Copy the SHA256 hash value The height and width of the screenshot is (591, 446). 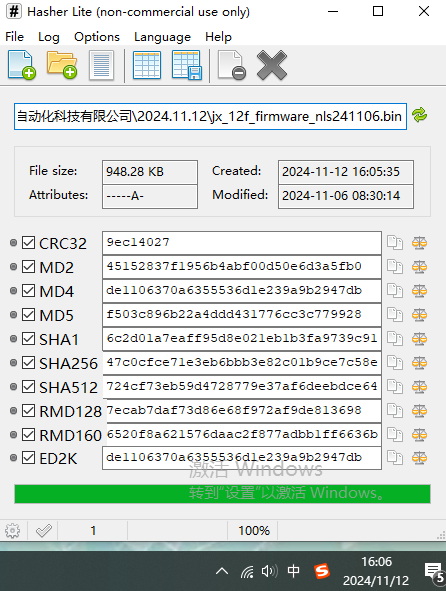pos(395,363)
